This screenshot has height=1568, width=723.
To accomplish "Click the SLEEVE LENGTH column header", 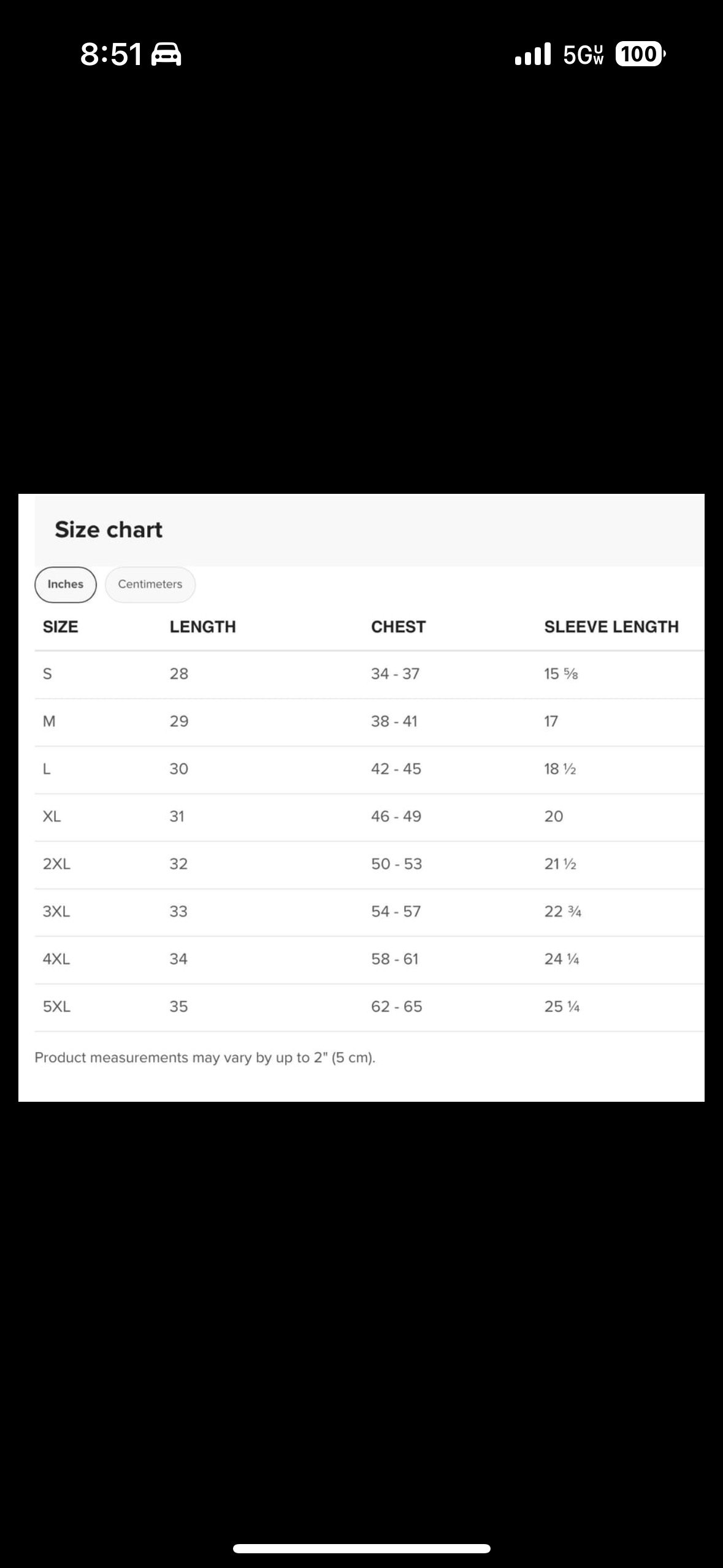I will tap(611, 626).
